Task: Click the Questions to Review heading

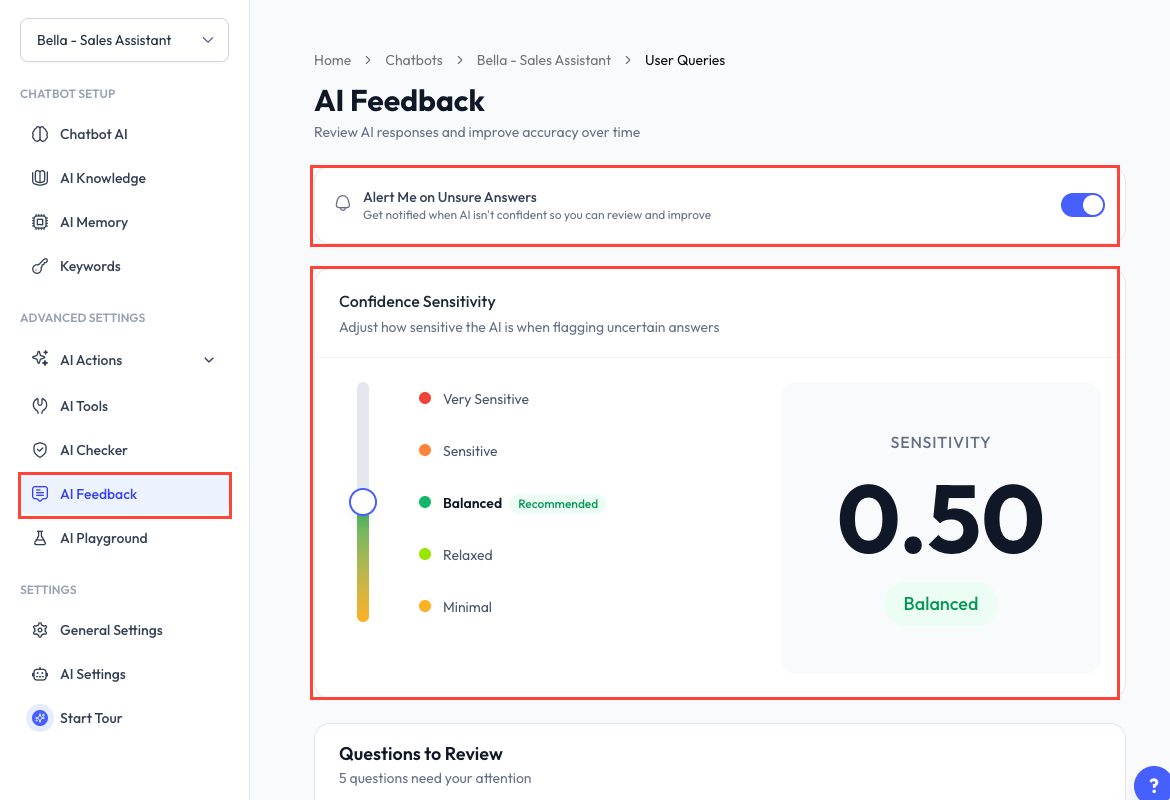Action: pos(421,754)
